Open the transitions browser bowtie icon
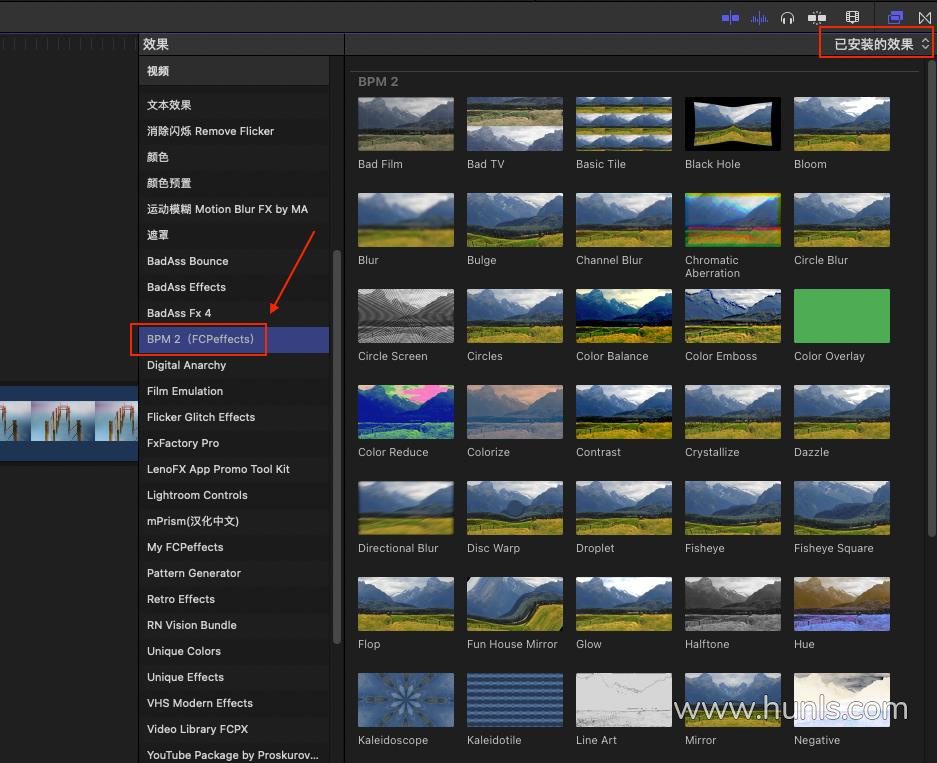The height and width of the screenshot is (763, 937). pos(925,17)
